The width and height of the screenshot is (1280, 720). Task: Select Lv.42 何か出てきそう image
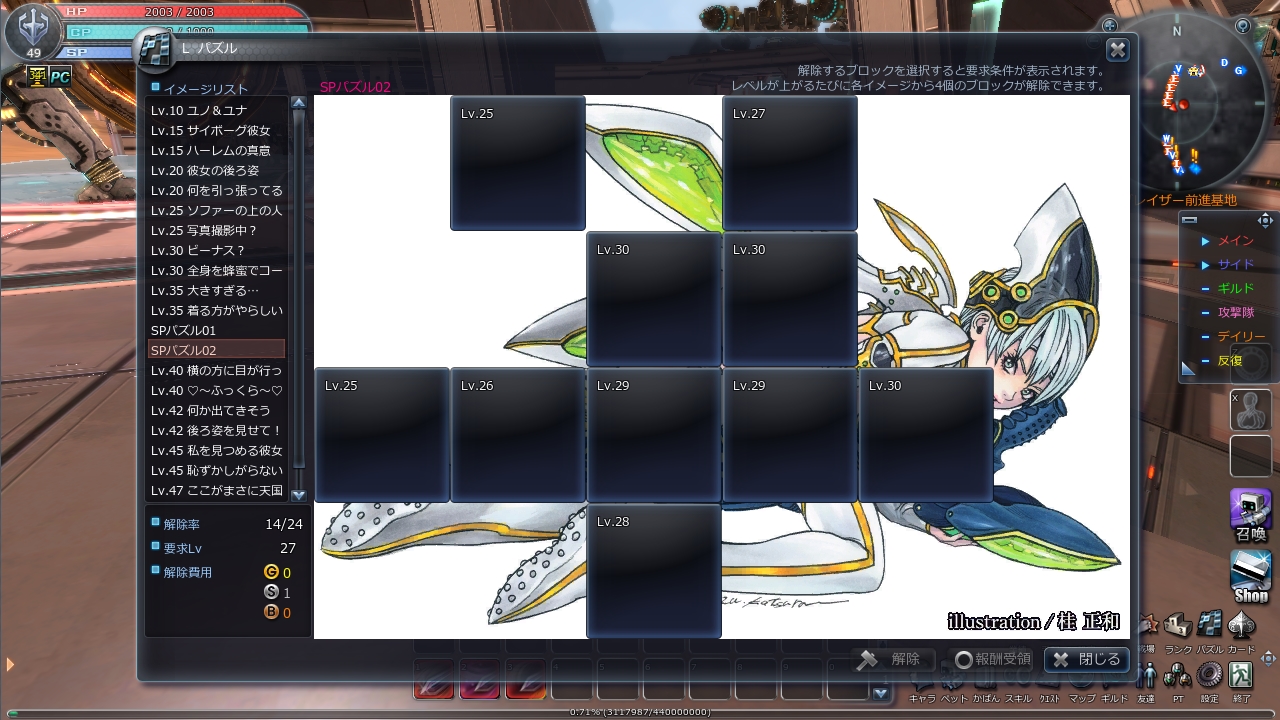coord(217,410)
